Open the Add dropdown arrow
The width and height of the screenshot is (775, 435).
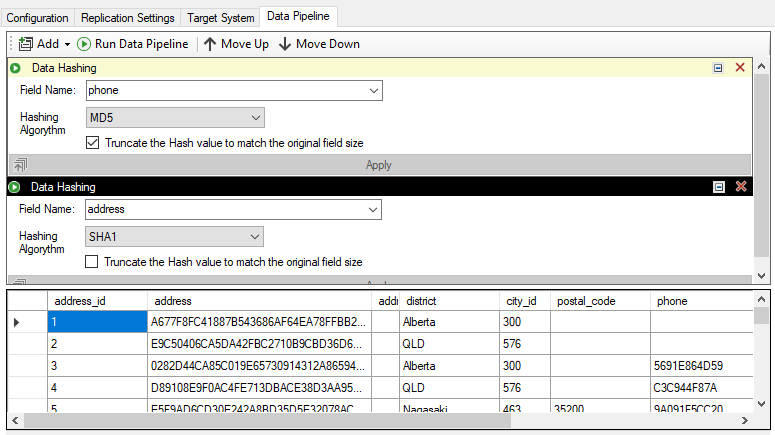[x=67, y=44]
